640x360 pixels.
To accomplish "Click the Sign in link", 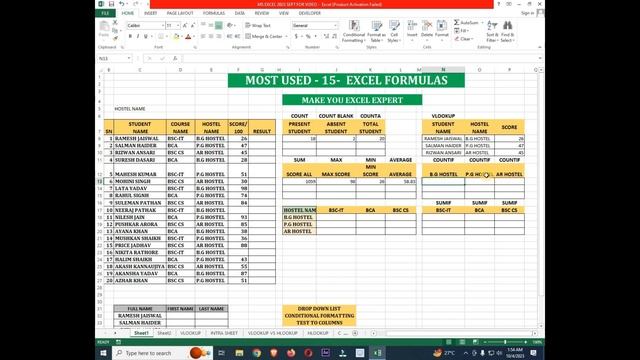I will click(527, 13).
